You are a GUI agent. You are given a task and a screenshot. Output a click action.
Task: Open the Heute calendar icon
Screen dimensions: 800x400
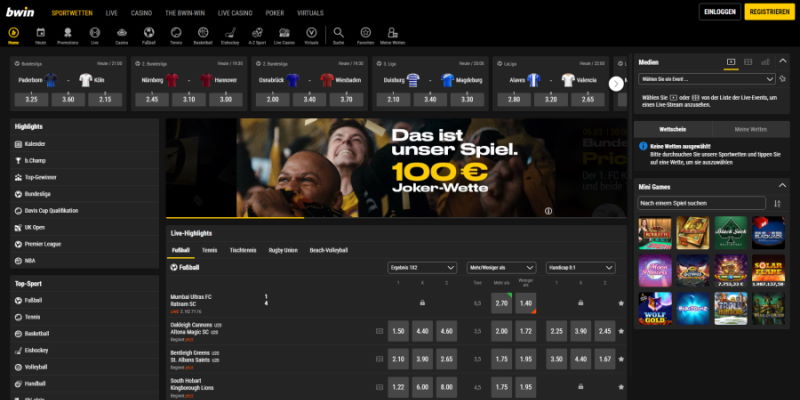41,33
